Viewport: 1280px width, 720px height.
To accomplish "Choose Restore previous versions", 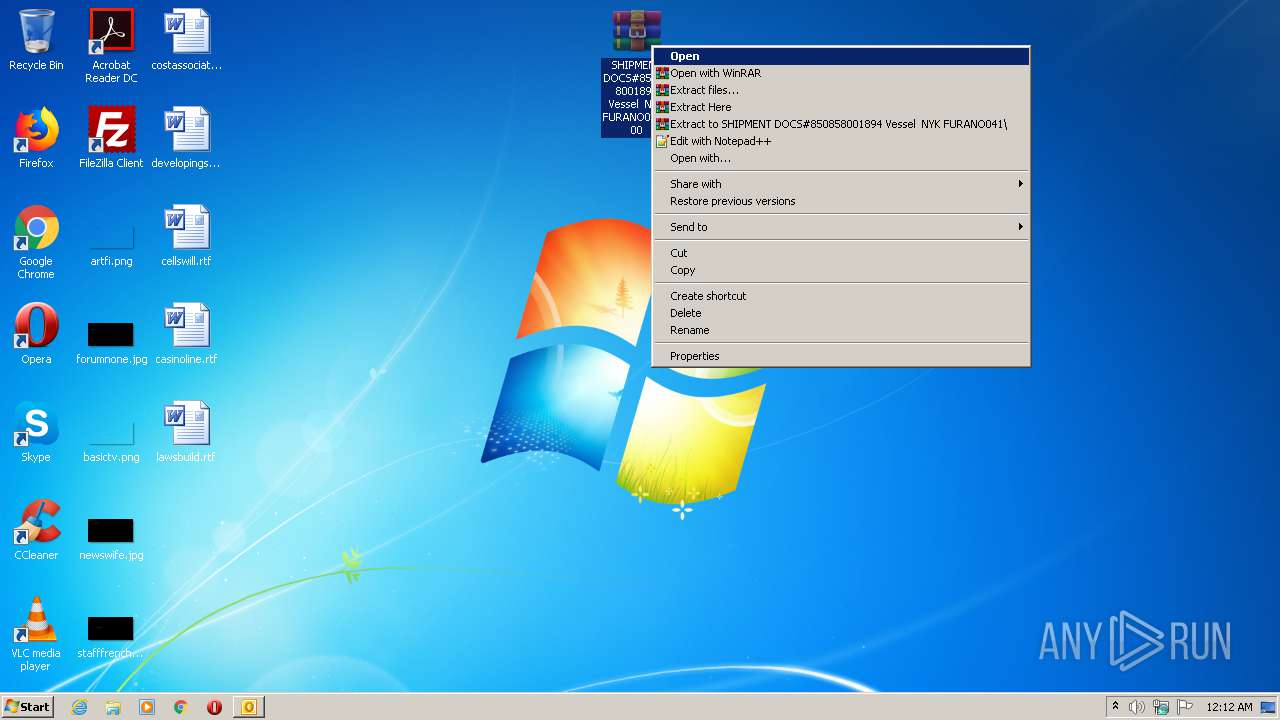I will click(x=840, y=201).
